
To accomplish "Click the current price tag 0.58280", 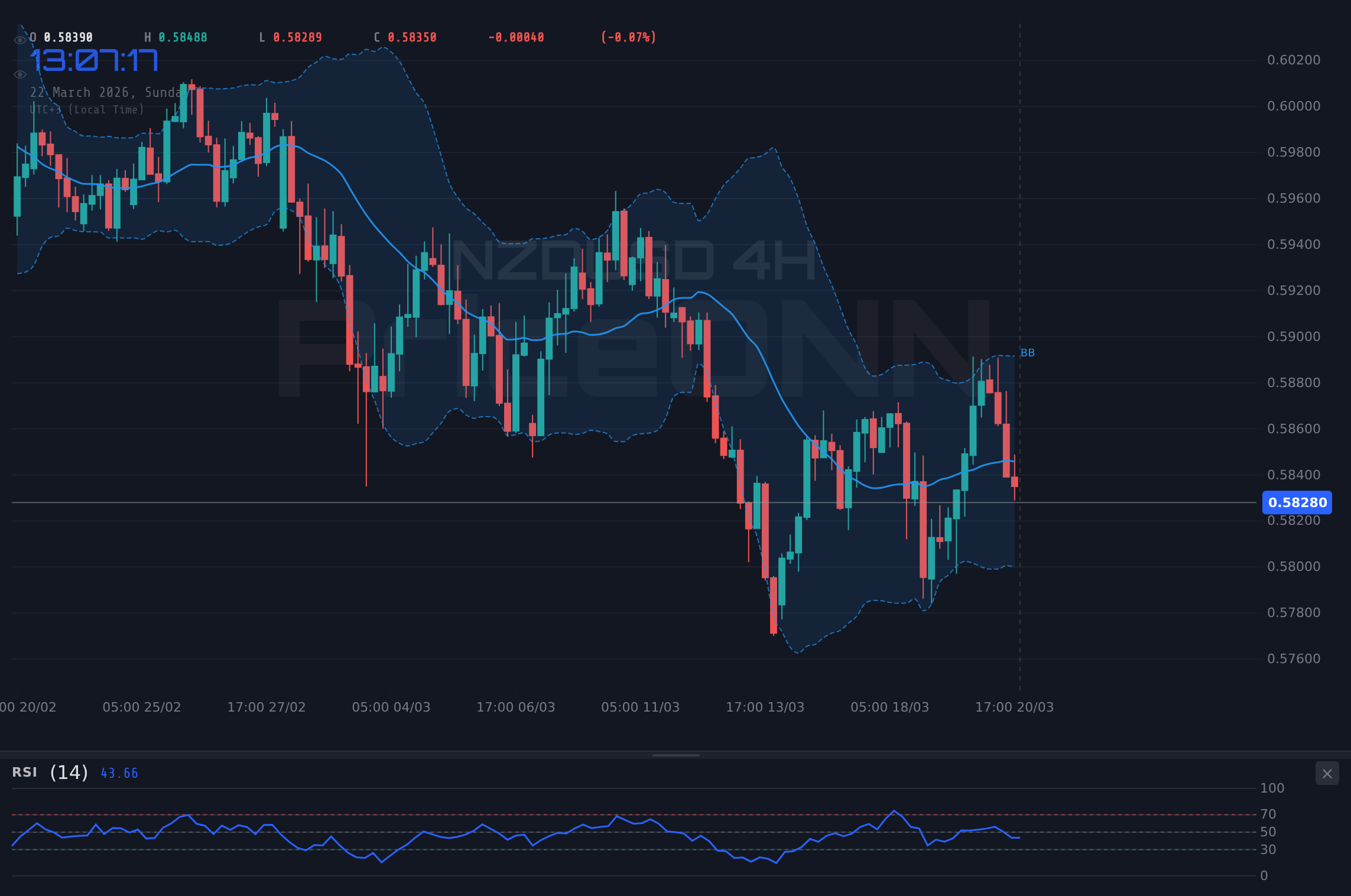I will click(x=1297, y=503).
